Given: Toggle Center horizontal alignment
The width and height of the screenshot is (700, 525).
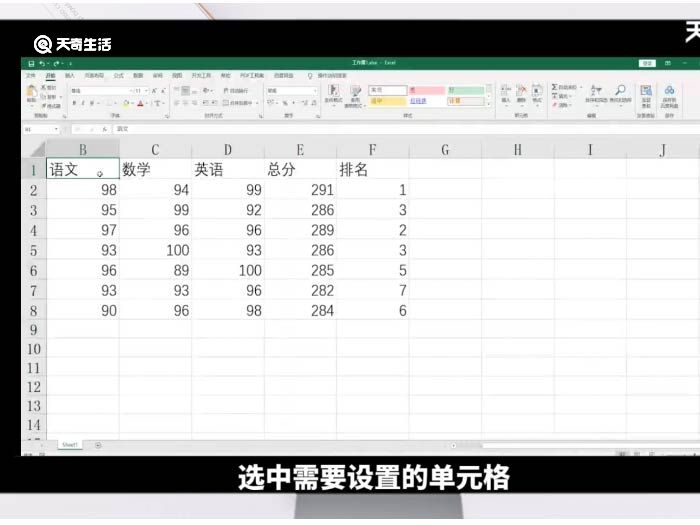Looking at the screenshot, I should (186, 103).
